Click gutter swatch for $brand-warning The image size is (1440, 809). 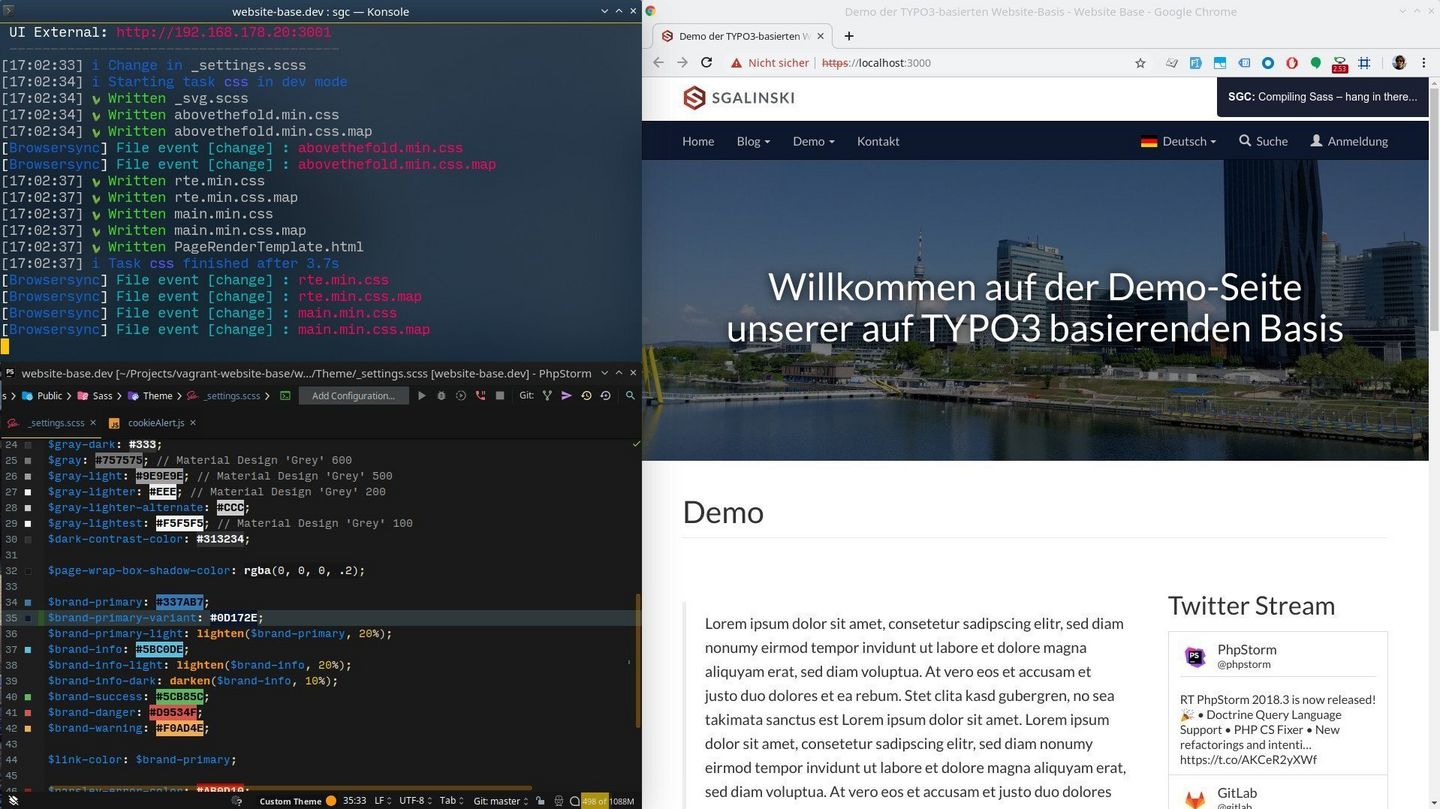pos(28,728)
